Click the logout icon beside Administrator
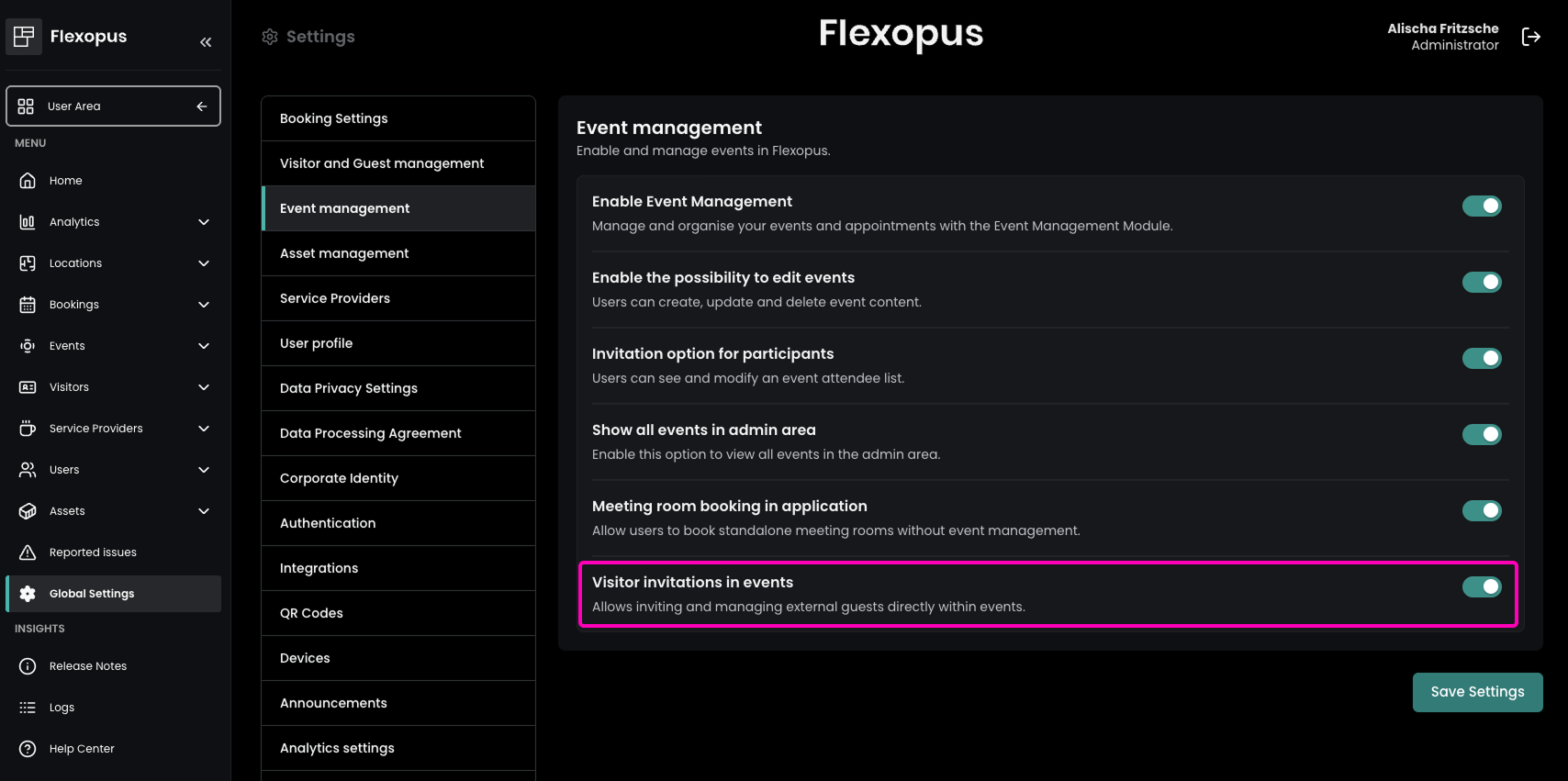This screenshot has width=1568, height=781. (x=1530, y=37)
